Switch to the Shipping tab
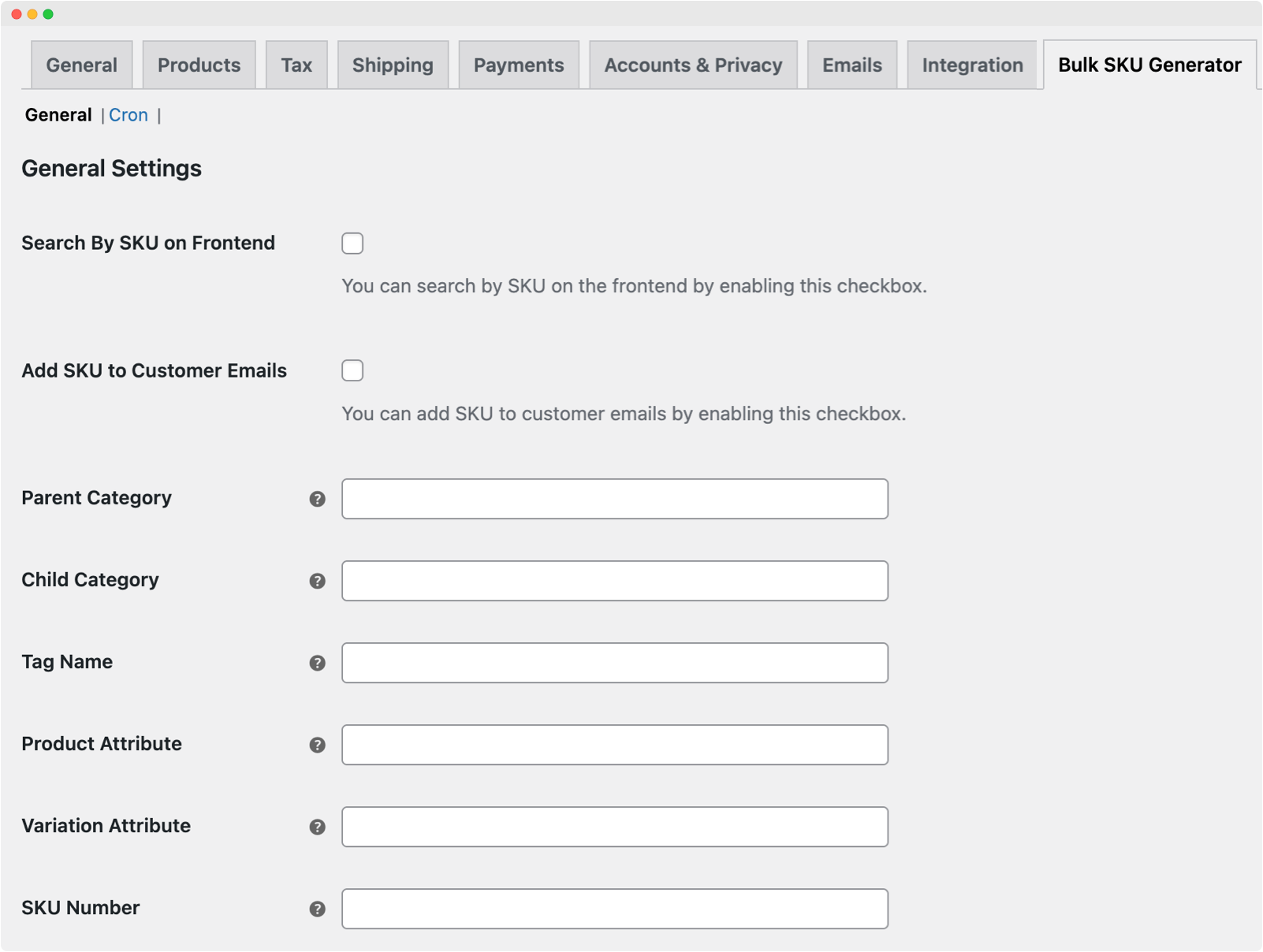Viewport: 1263px width, 952px height. point(393,65)
